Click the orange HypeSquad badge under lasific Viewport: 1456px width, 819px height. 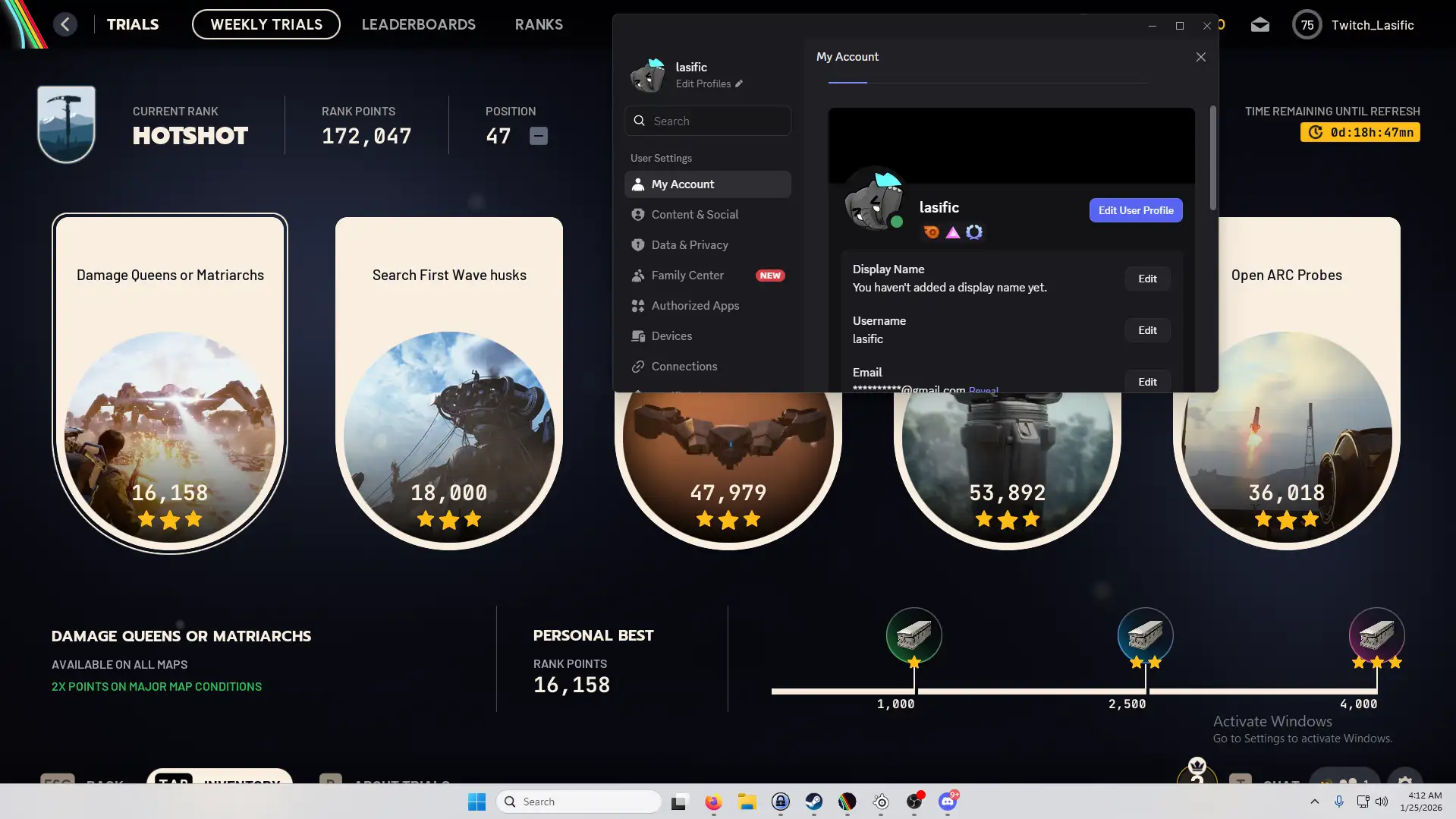(931, 232)
